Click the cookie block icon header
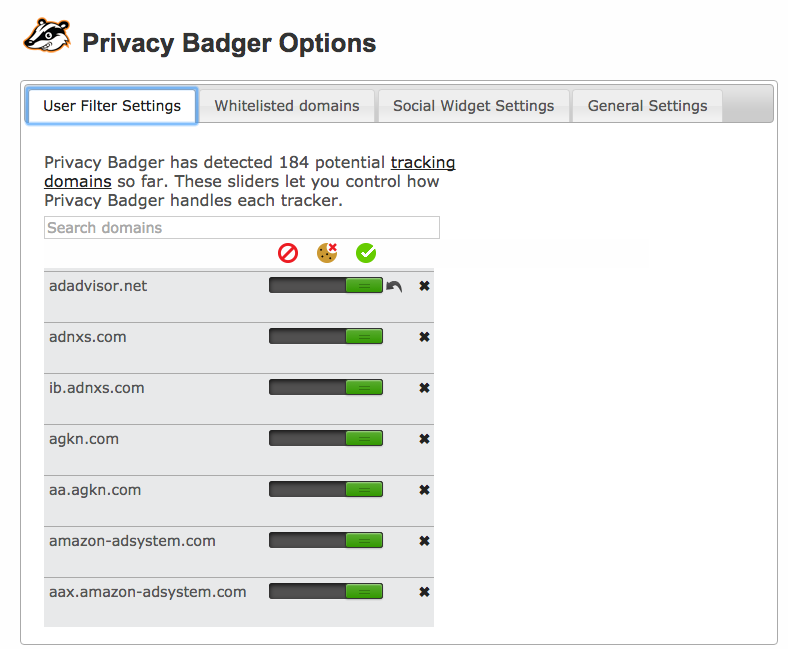 point(327,253)
